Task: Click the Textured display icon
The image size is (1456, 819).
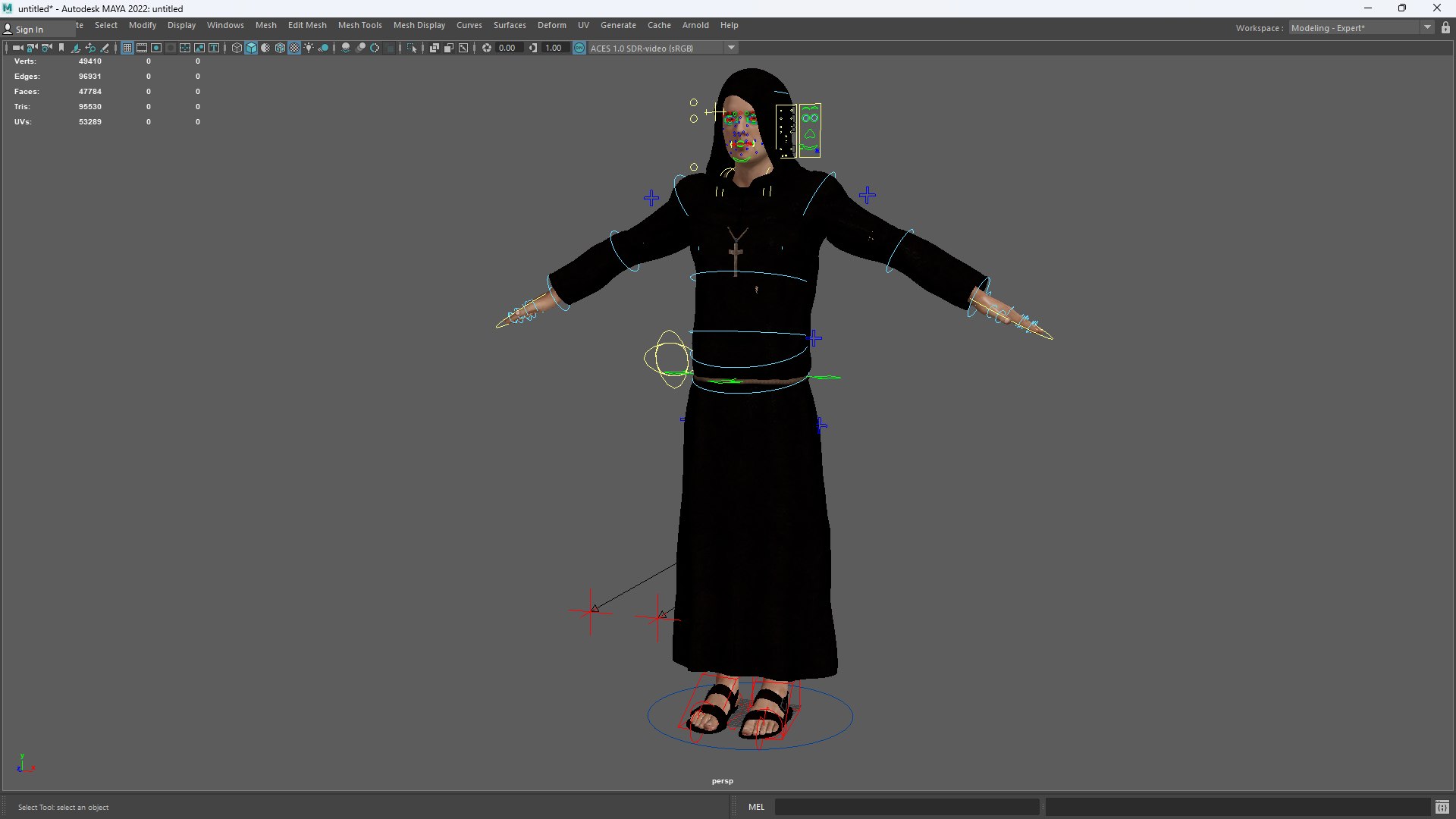Action: 294,48
